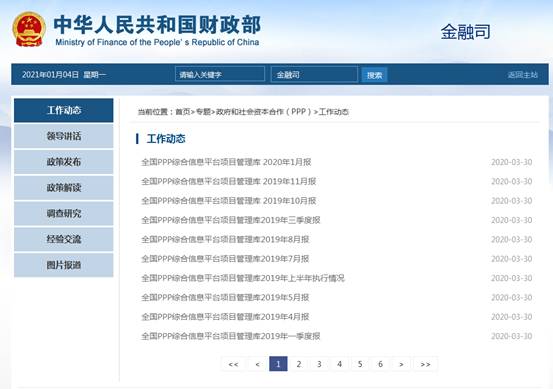Open the 2019年5月报 PPP report

coord(225,298)
